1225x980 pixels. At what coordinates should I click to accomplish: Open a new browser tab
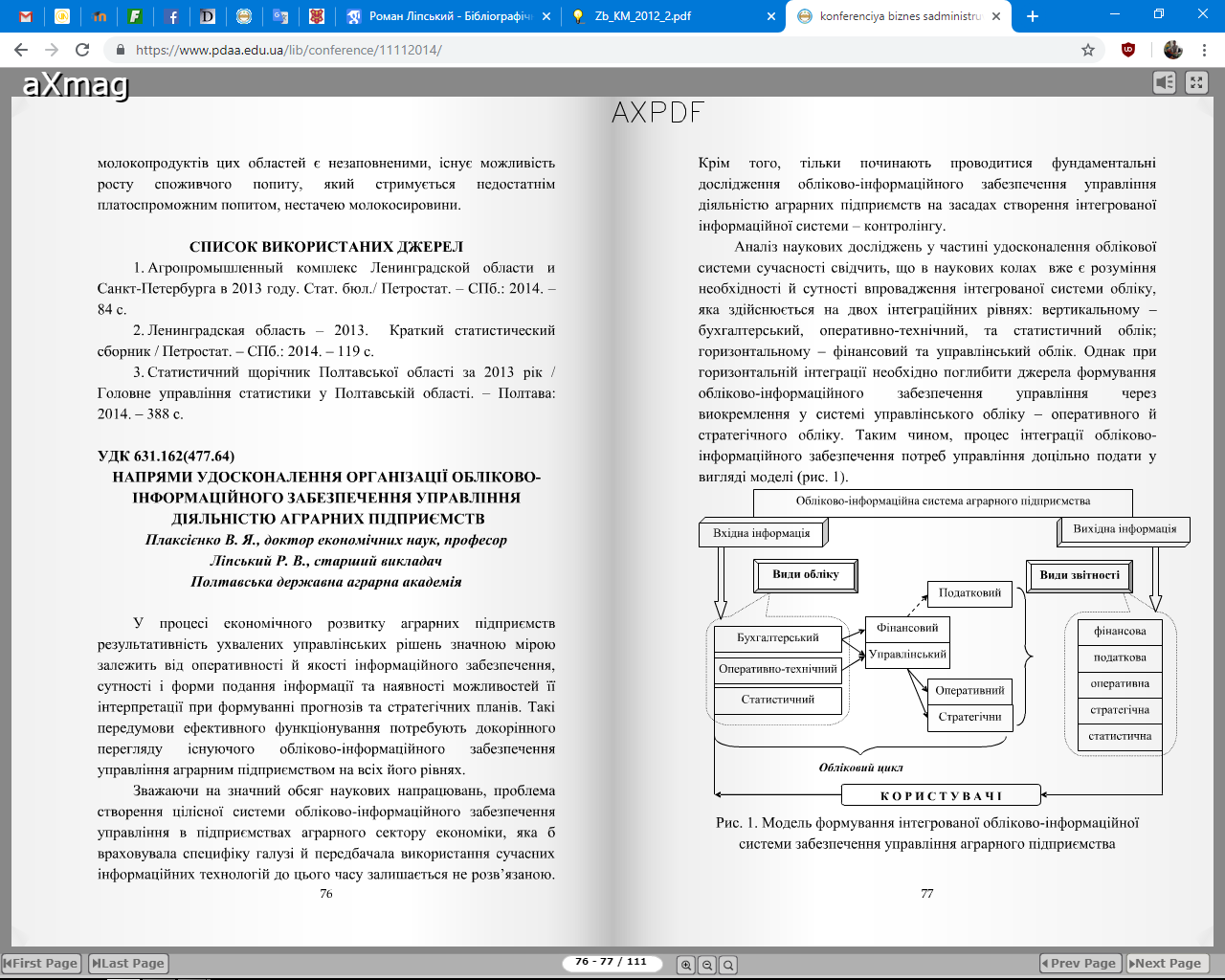coord(1033,16)
